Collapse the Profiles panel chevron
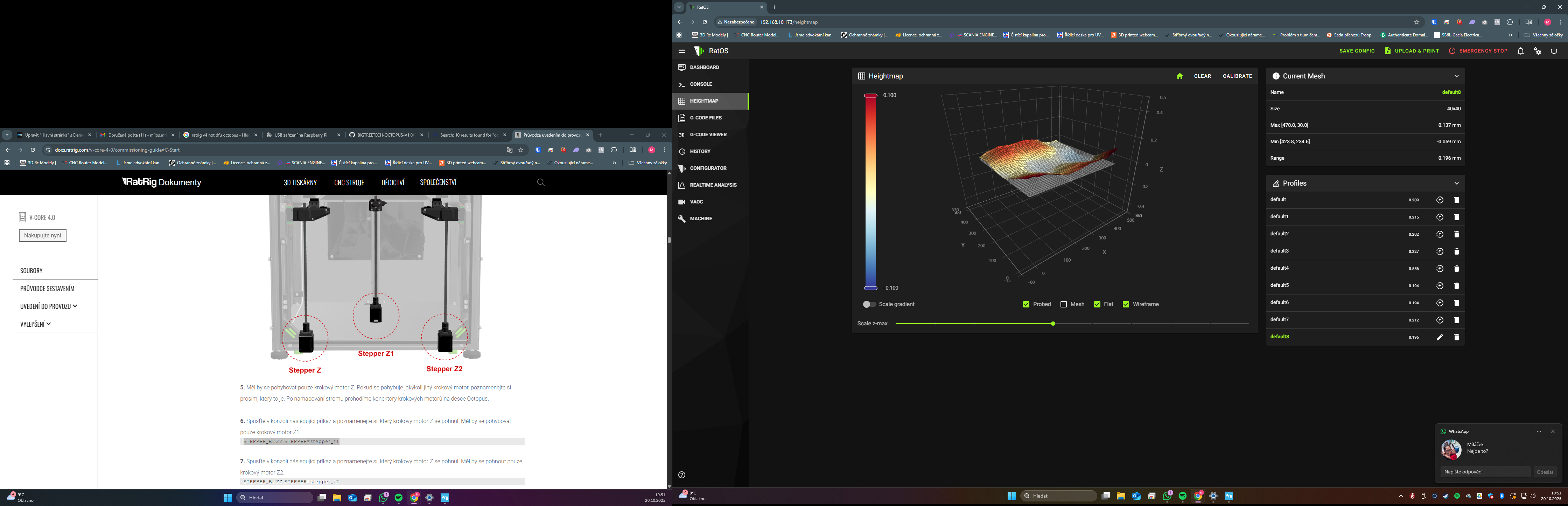The image size is (1568, 506). point(1457,183)
